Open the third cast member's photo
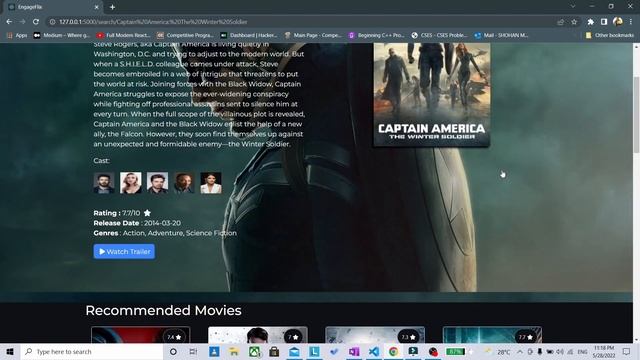 pyautogui.click(x=157, y=182)
